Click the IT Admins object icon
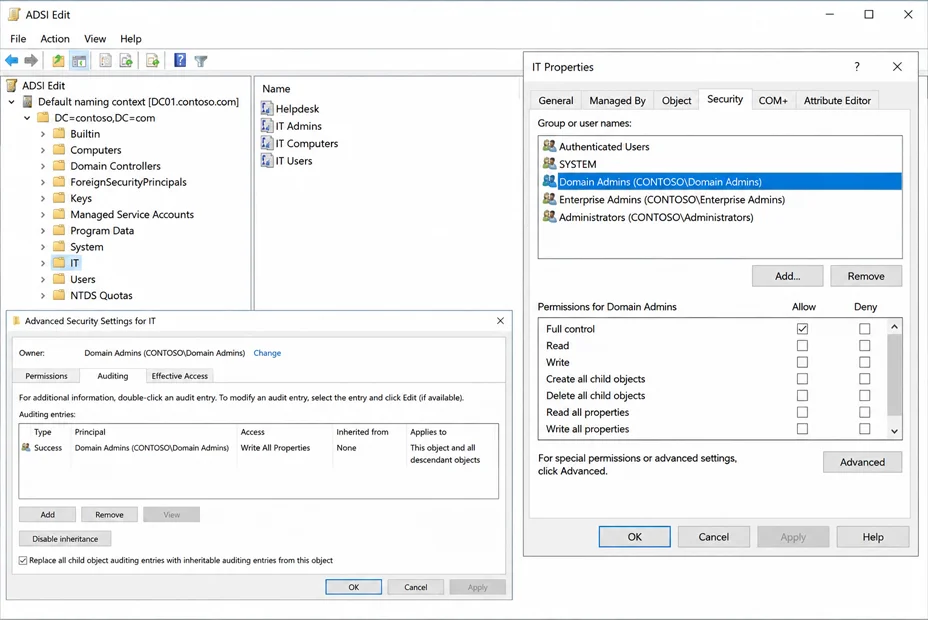The height and width of the screenshot is (620, 928). [267, 126]
